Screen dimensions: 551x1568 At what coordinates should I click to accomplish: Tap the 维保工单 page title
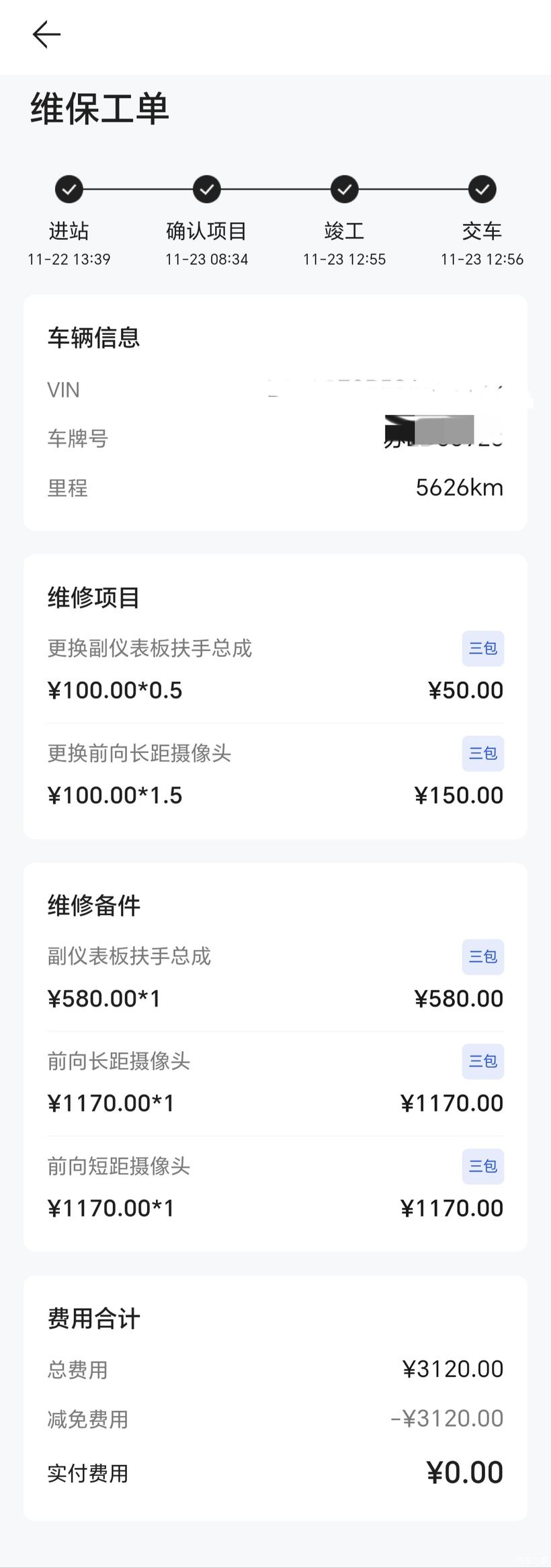pos(99,109)
